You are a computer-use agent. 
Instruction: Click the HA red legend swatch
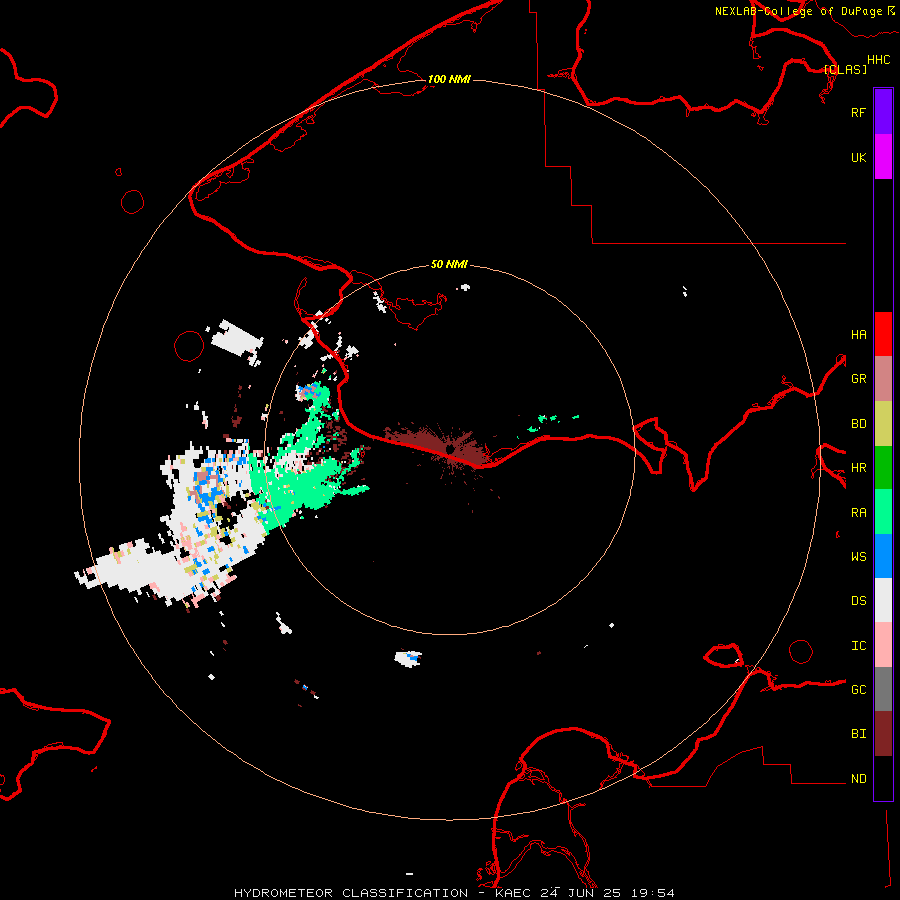[883, 334]
